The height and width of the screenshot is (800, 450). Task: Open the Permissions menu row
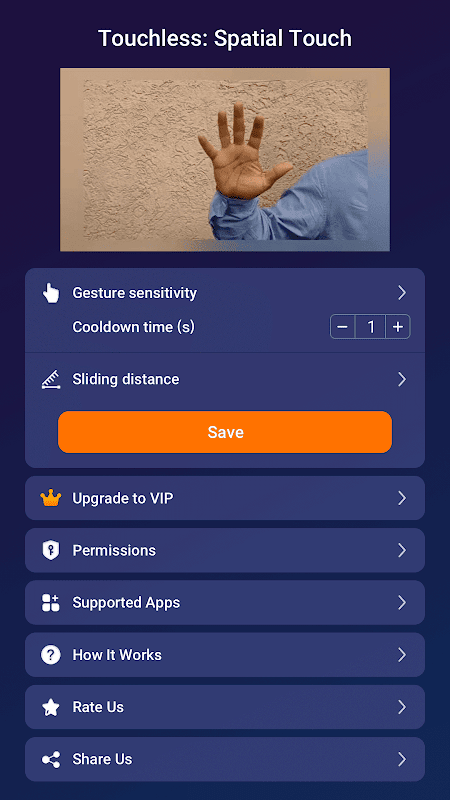click(225, 551)
